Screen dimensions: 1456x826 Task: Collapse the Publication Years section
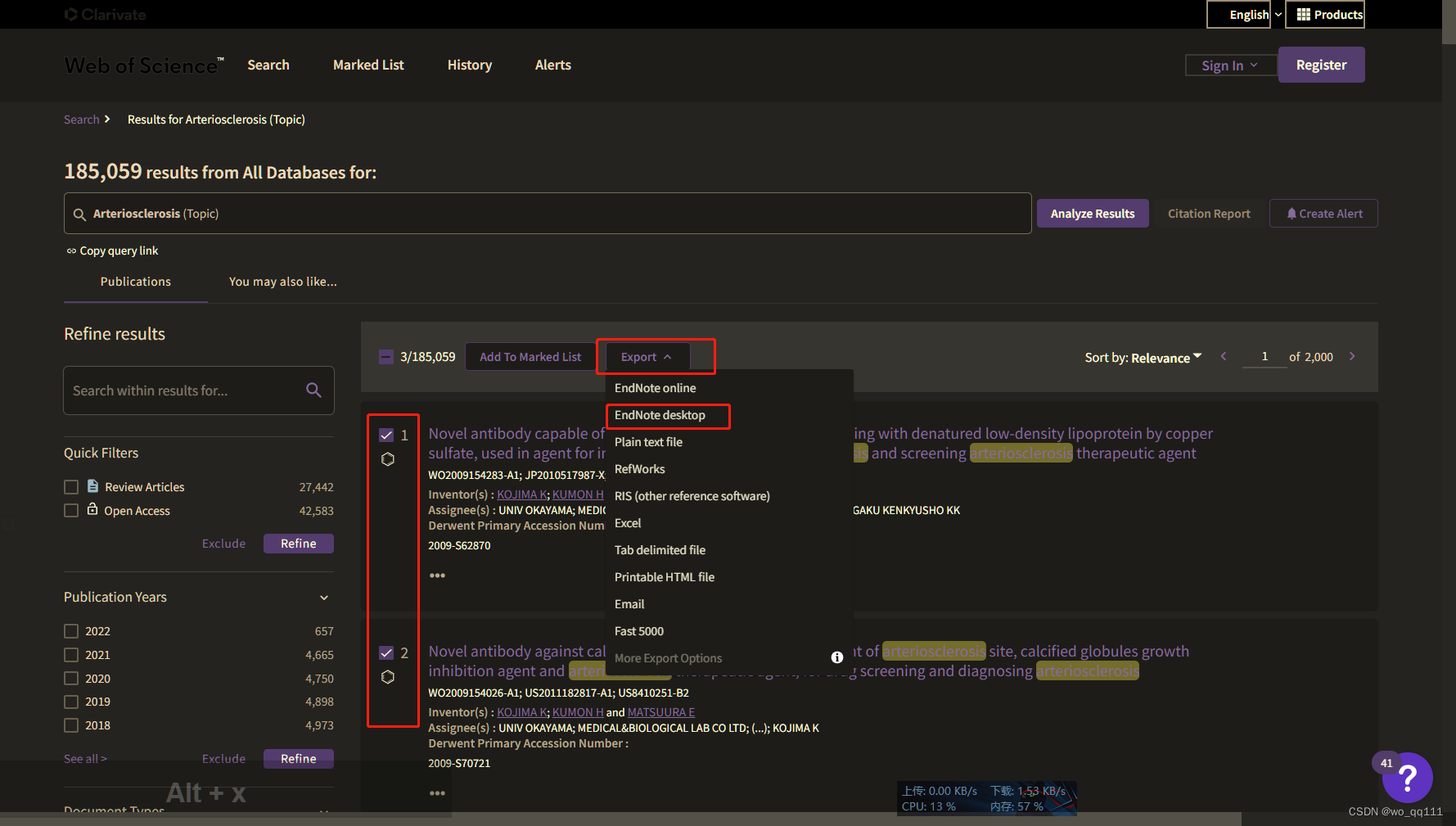coord(324,598)
